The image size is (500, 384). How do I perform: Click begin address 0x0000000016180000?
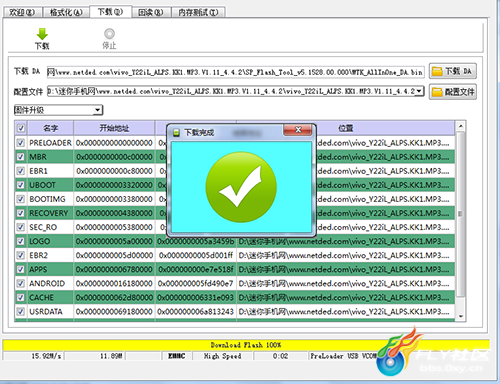[x=114, y=283]
